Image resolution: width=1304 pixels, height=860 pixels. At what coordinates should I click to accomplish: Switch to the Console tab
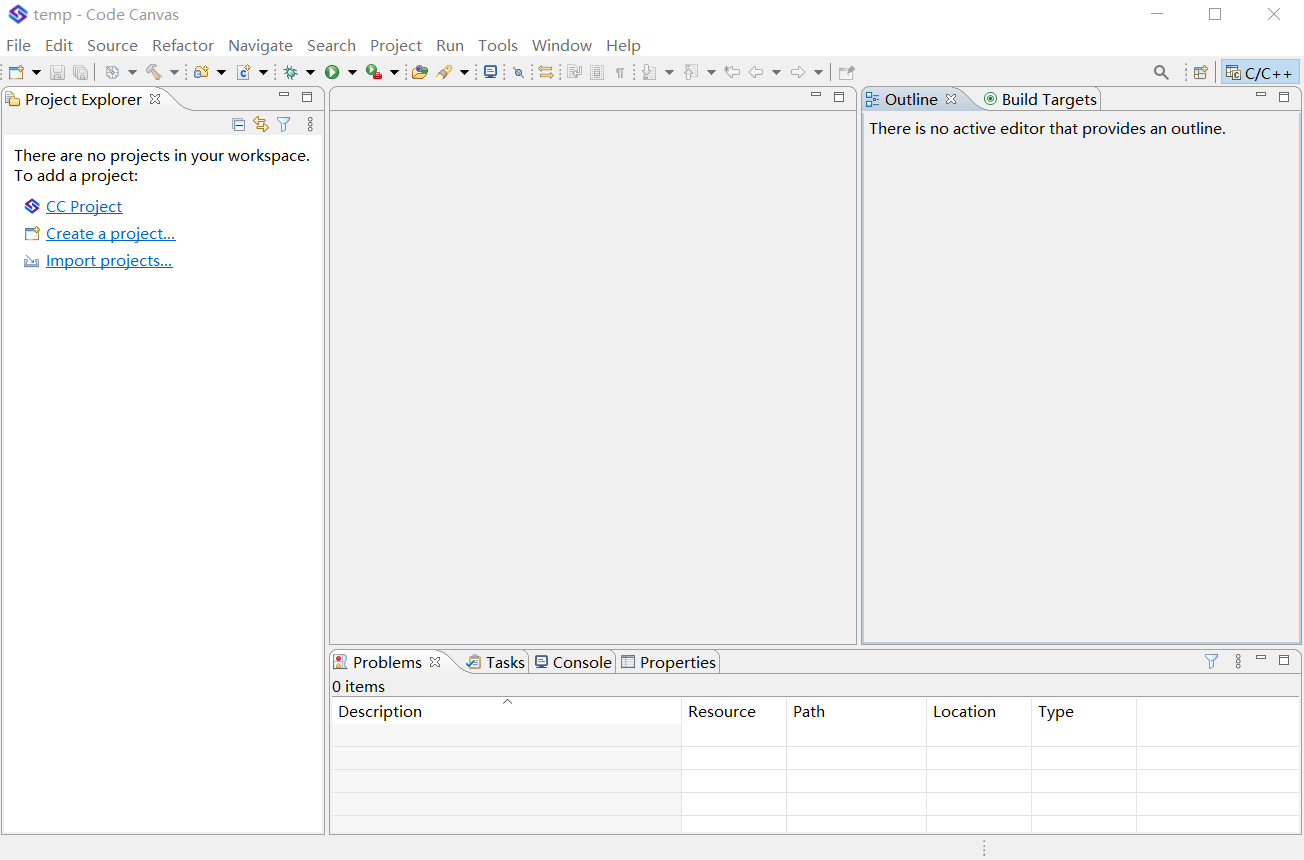point(573,662)
